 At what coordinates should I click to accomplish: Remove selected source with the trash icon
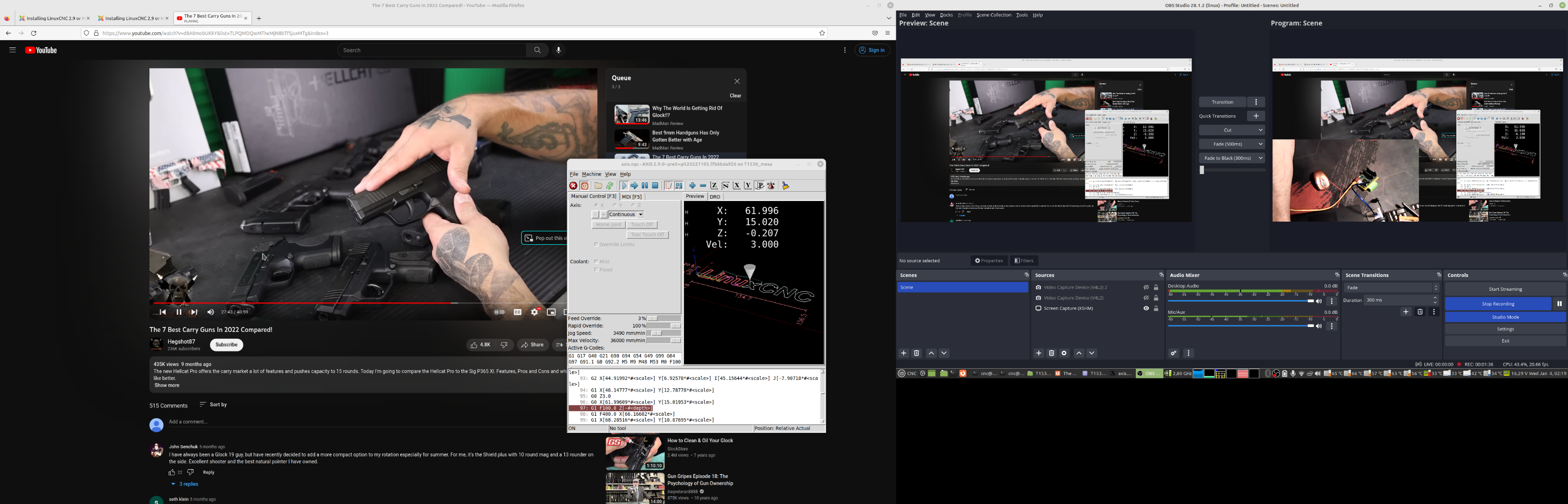(1051, 353)
